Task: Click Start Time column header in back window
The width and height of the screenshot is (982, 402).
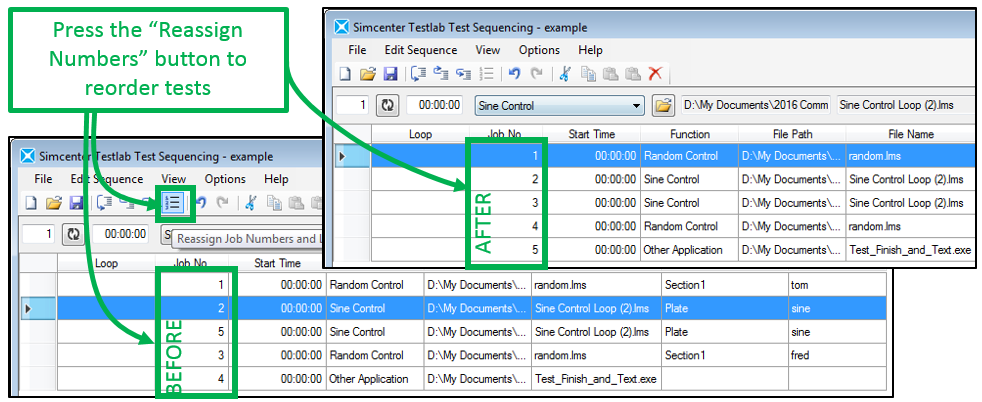Action: pos(277,264)
